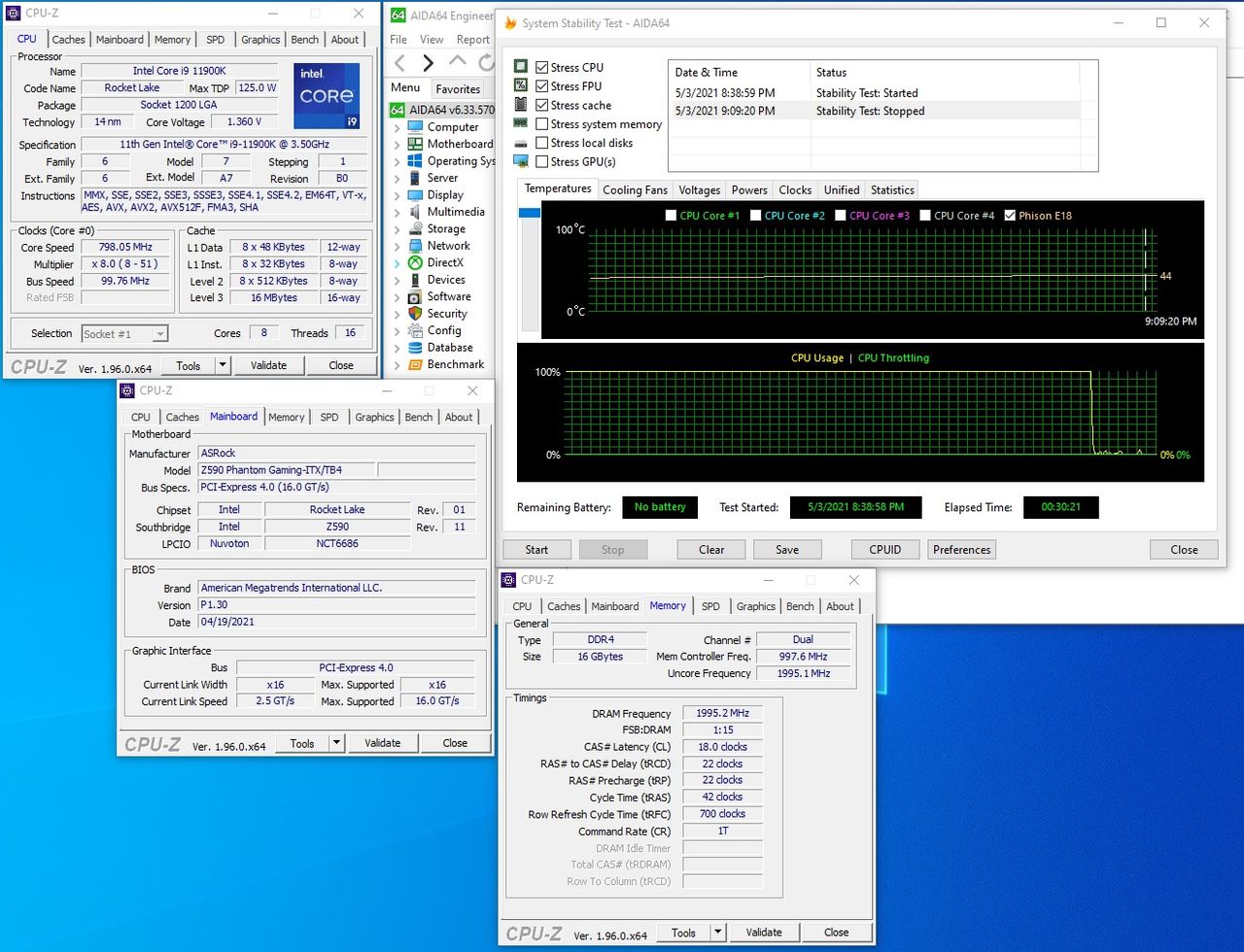Click the CPUID button in Stability Test
Image resolution: width=1244 pixels, height=952 pixels.
tap(884, 550)
